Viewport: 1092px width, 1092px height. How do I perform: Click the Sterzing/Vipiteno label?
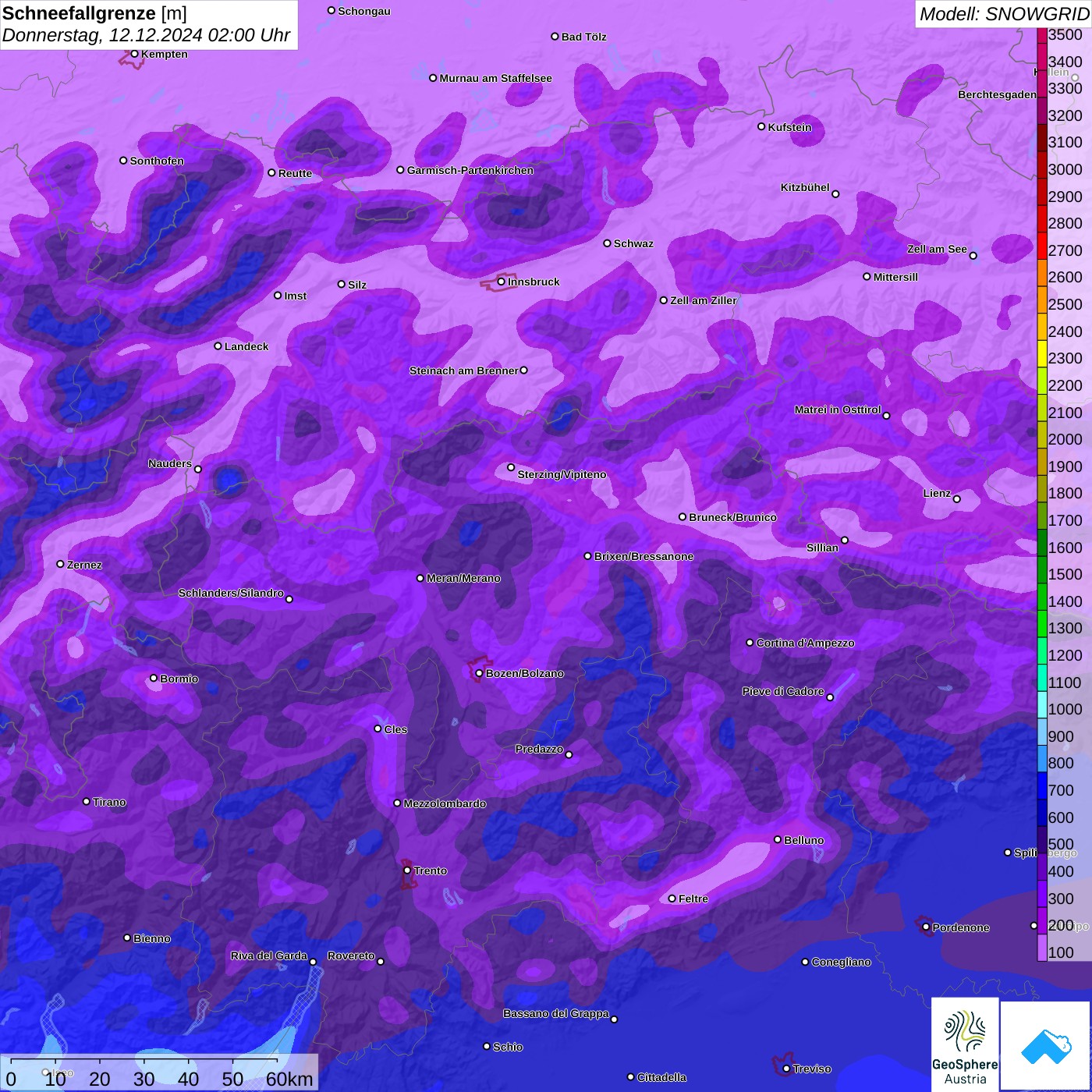(x=562, y=474)
